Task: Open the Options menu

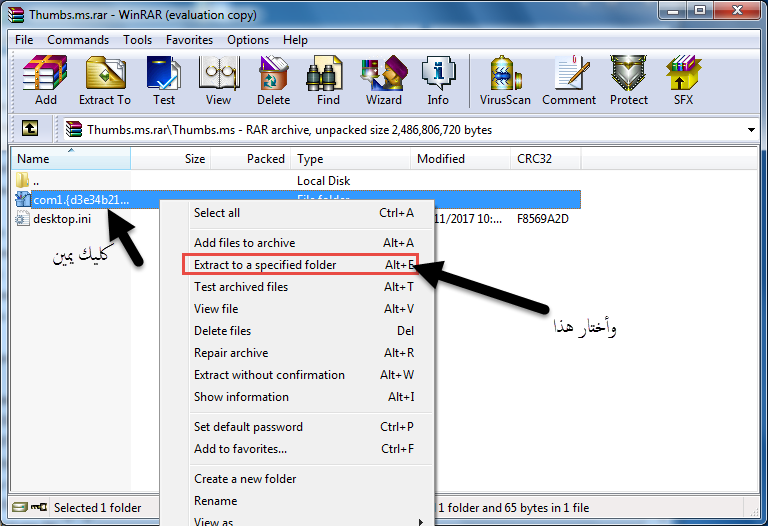Action: pos(248,40)
